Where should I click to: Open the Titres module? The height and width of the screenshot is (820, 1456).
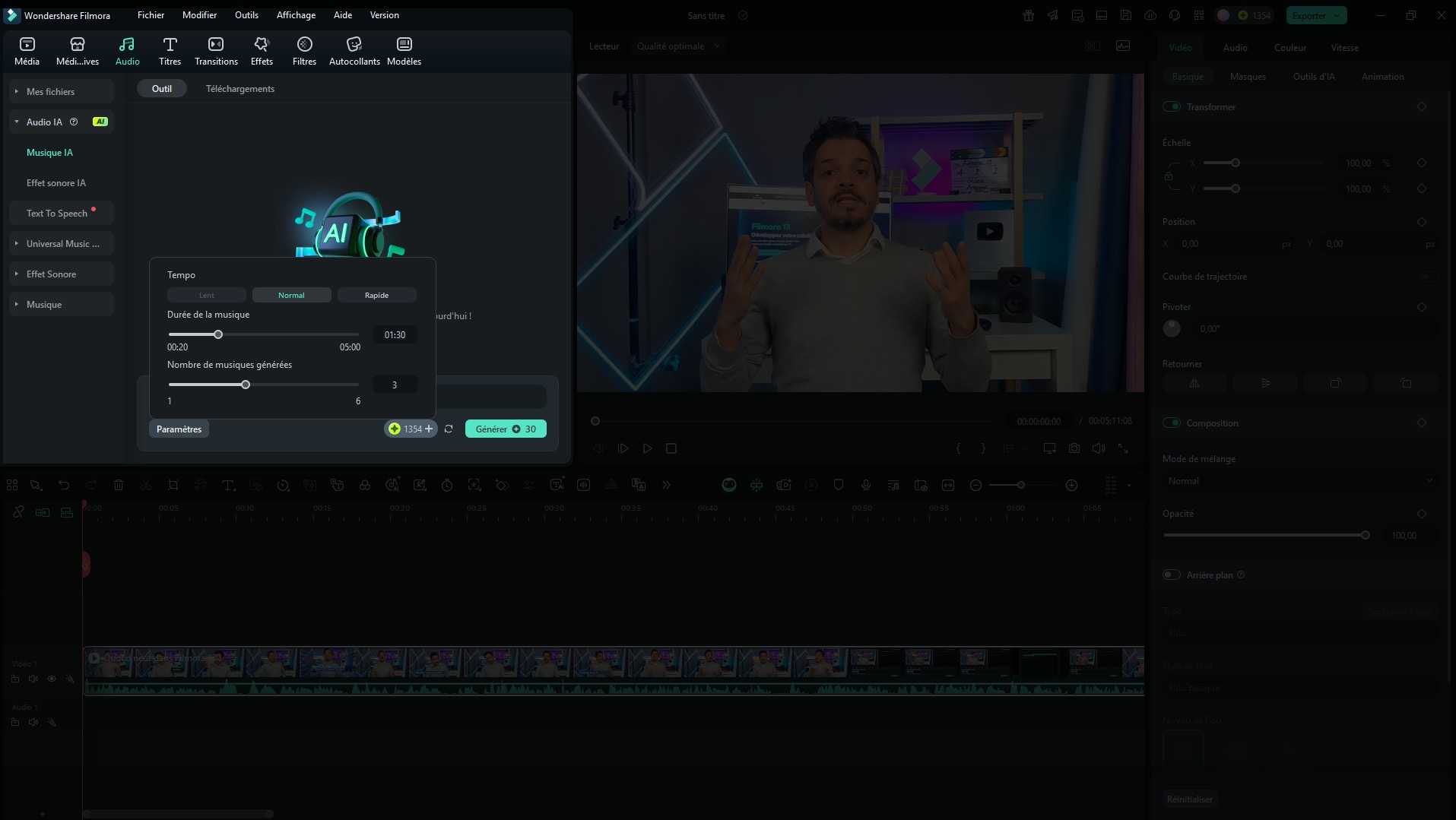tap(170, 51)
